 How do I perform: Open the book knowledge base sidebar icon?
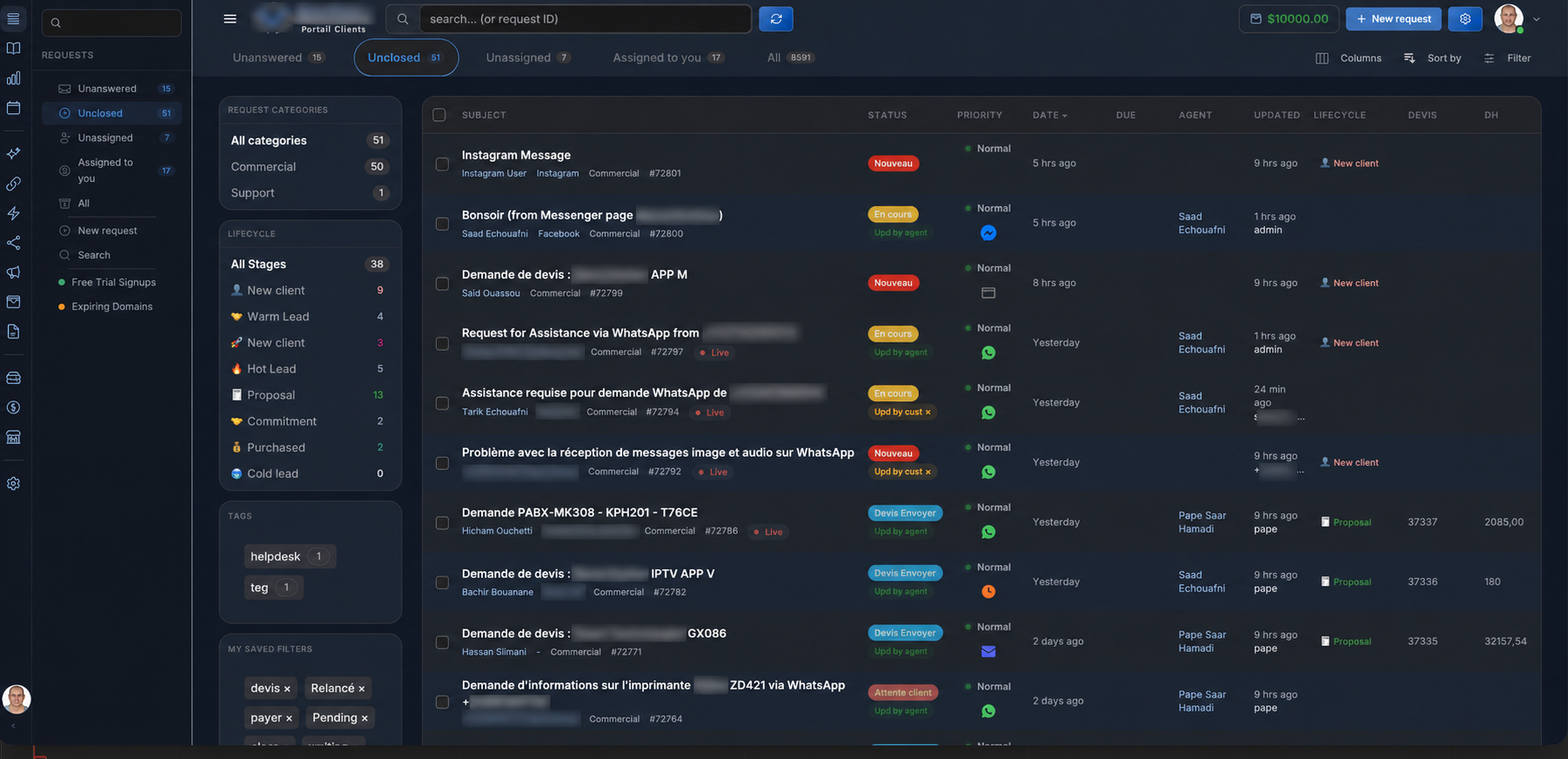tap(13, 49)
